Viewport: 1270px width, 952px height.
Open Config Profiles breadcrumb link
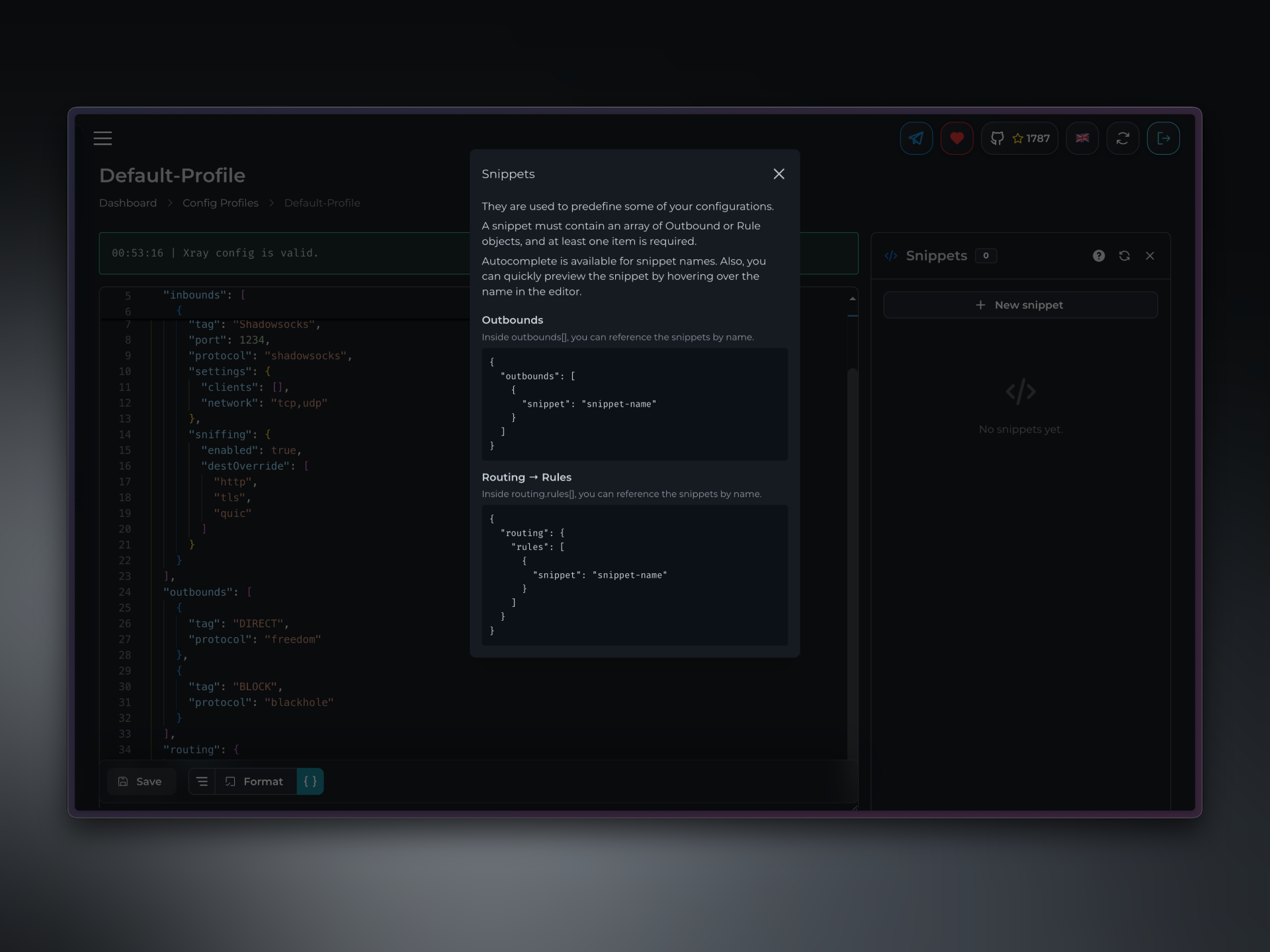point(220,203)
